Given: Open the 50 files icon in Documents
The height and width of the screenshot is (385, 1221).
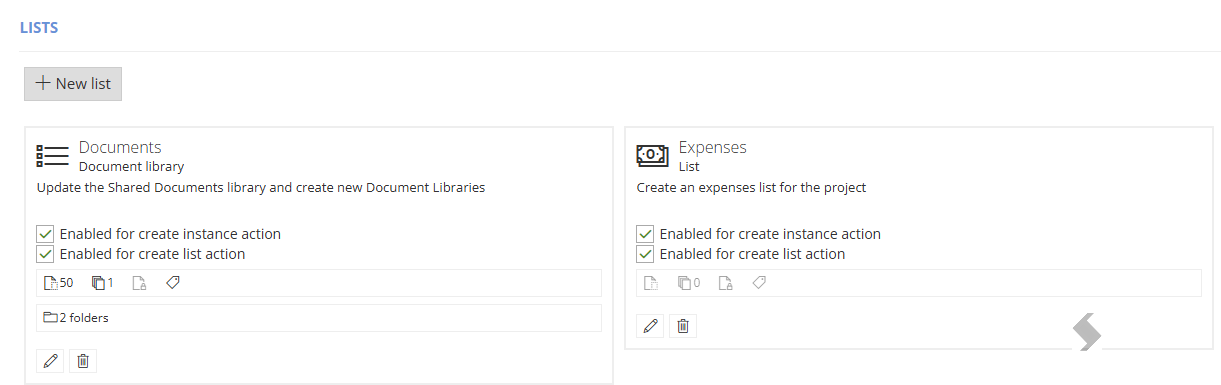Looking at the screenshot, I should [58, 283].
